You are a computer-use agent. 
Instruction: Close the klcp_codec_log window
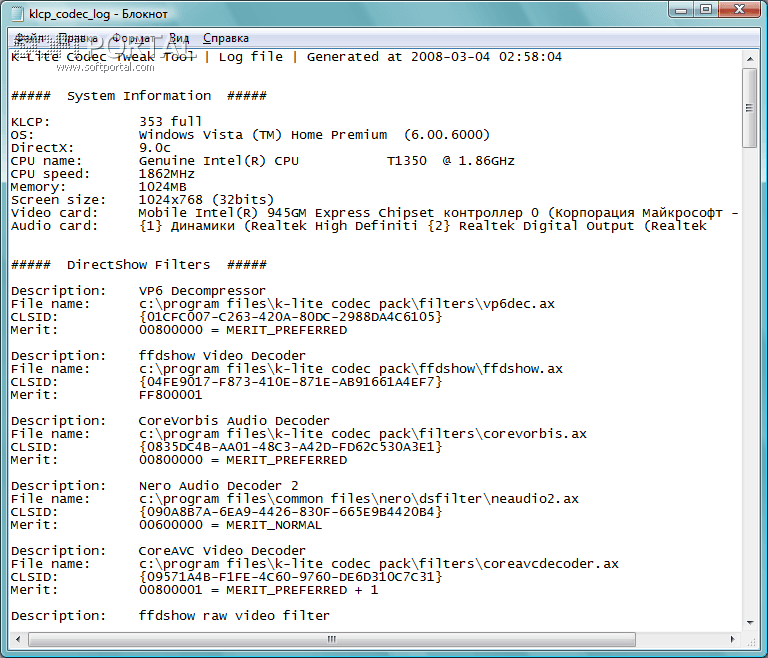[740, 10]
